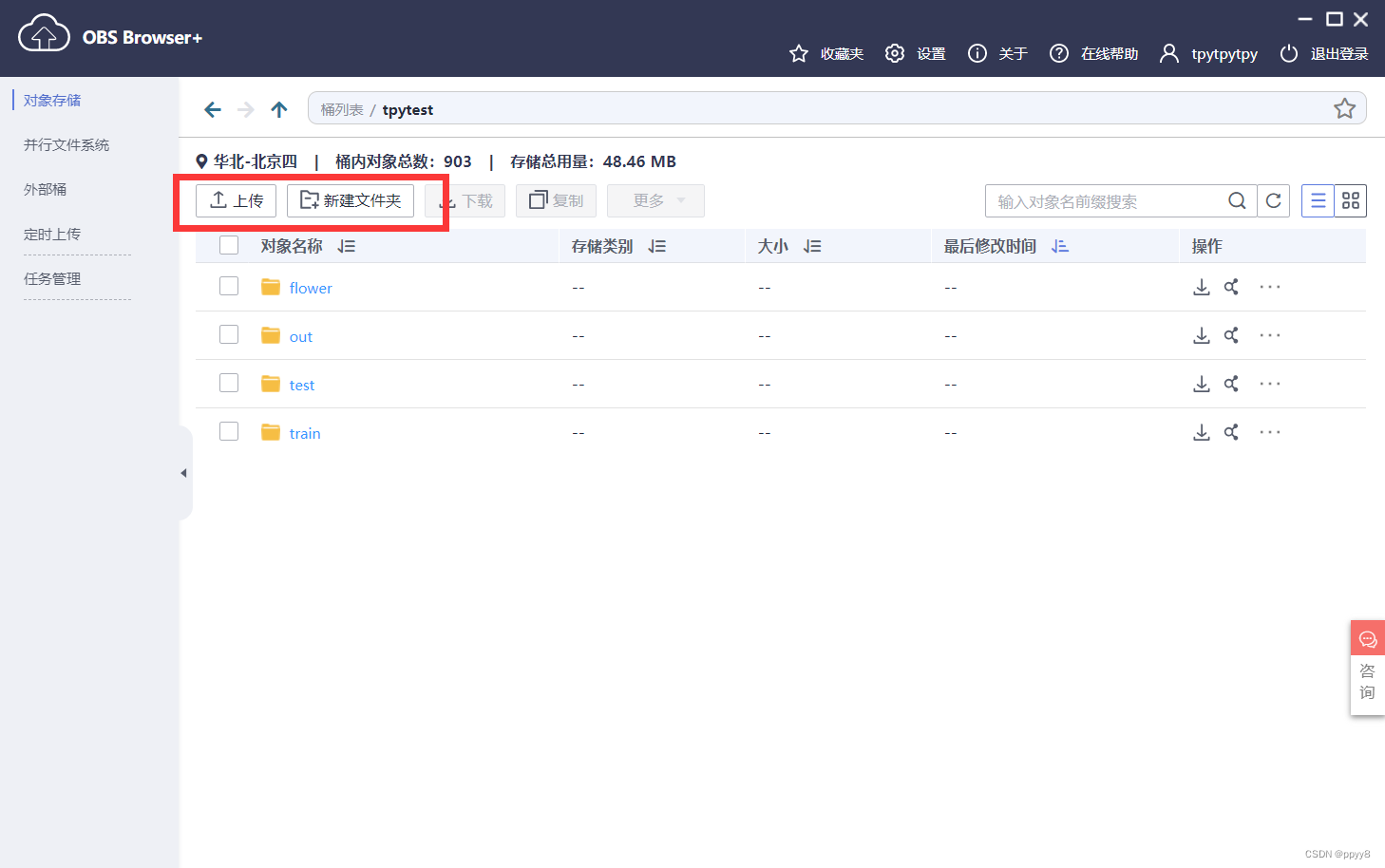The image size is (1385, 868).
Task: Download the flower folder
Action: [1201, 287]
